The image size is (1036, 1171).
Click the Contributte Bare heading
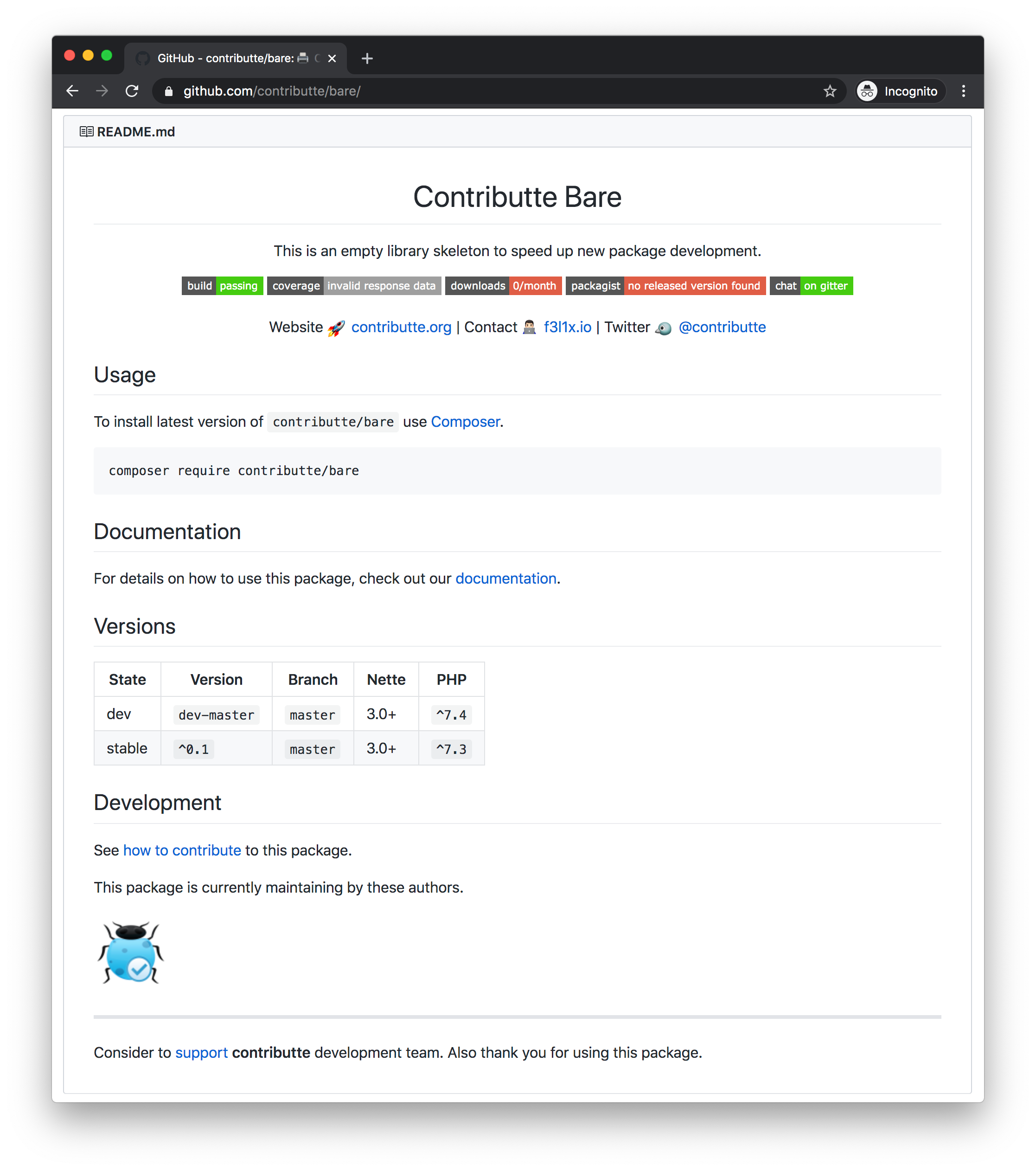coord(517,197)
